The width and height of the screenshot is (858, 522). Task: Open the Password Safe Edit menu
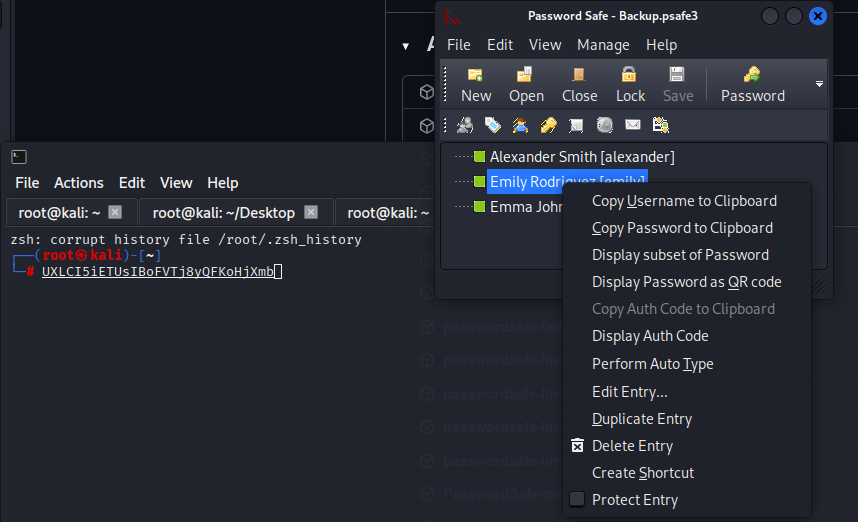[500, 45]
